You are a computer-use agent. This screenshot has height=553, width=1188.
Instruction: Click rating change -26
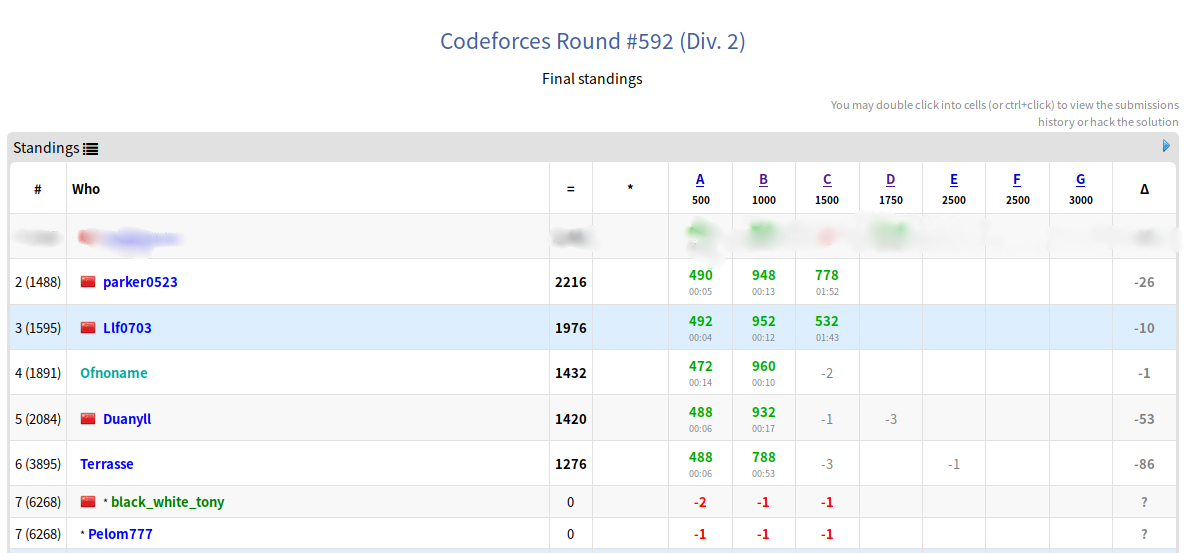click(x=1144, y=282)
